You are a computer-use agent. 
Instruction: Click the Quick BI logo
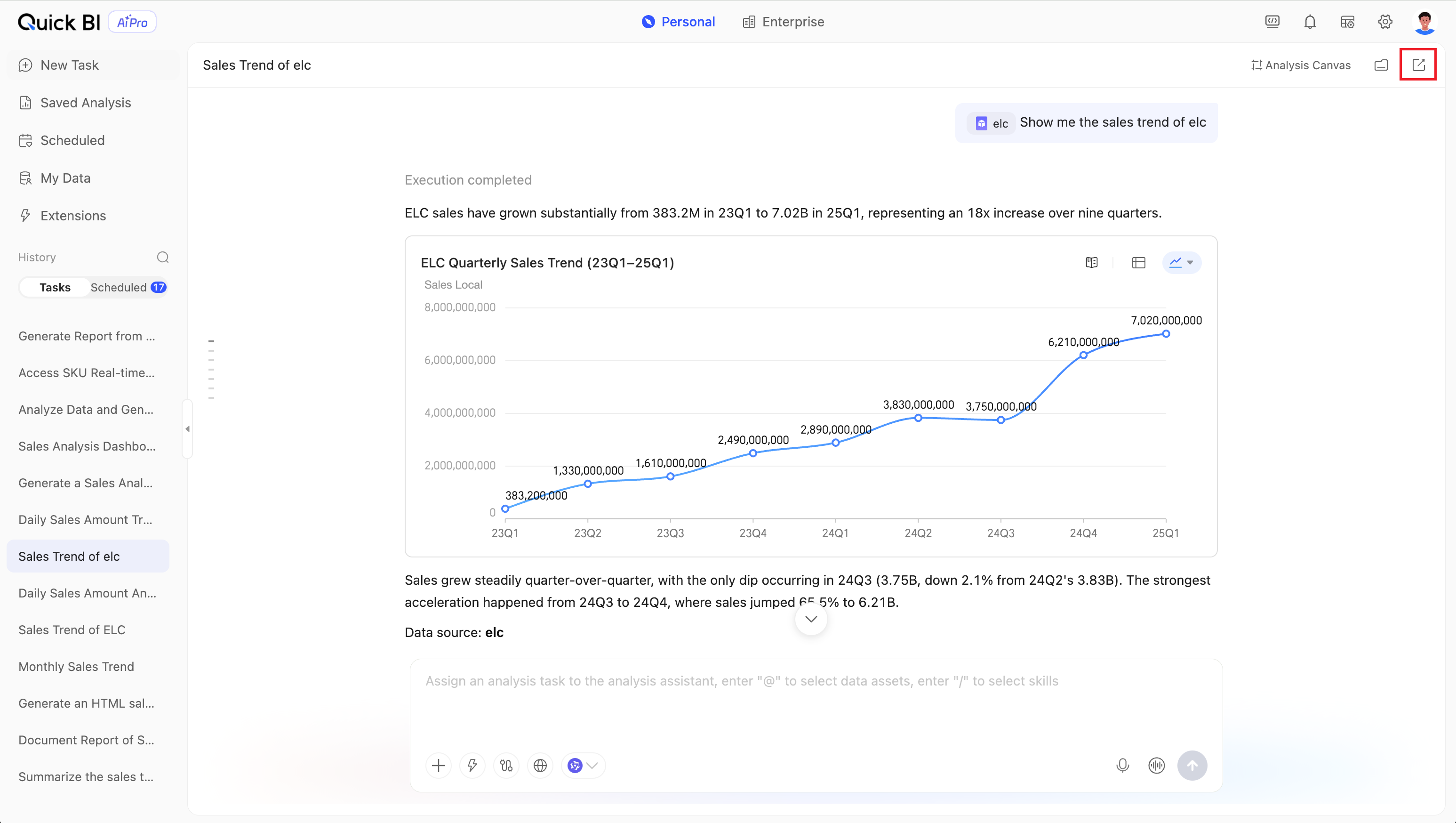click(x=59, y=22)
